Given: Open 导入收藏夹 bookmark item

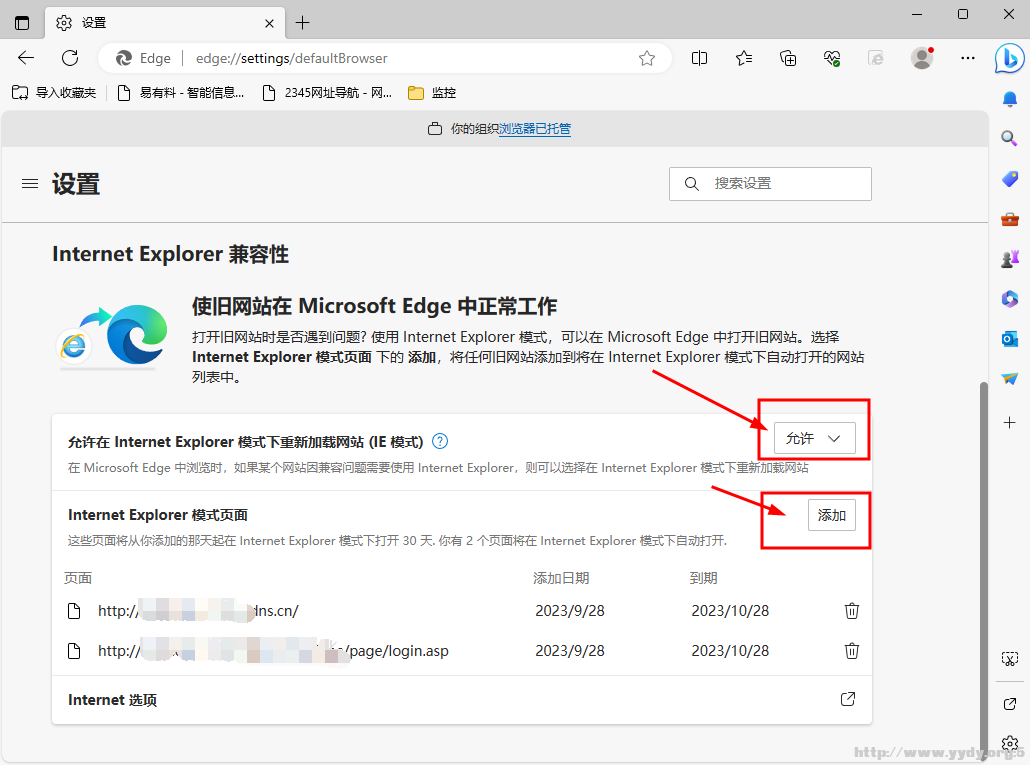Looking at the screenshot, I should point(54,93).
